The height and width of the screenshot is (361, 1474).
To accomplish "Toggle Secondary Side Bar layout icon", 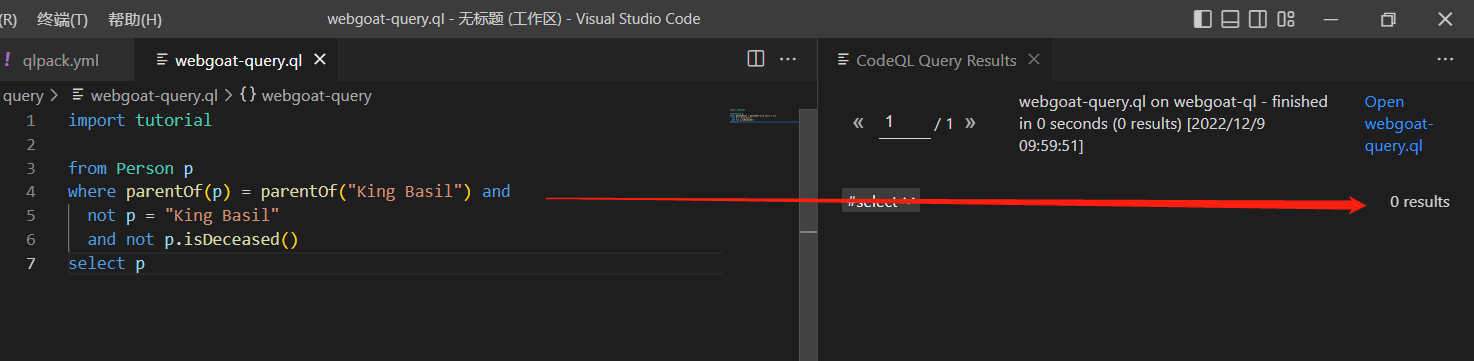I will (x=1259, y=19).
